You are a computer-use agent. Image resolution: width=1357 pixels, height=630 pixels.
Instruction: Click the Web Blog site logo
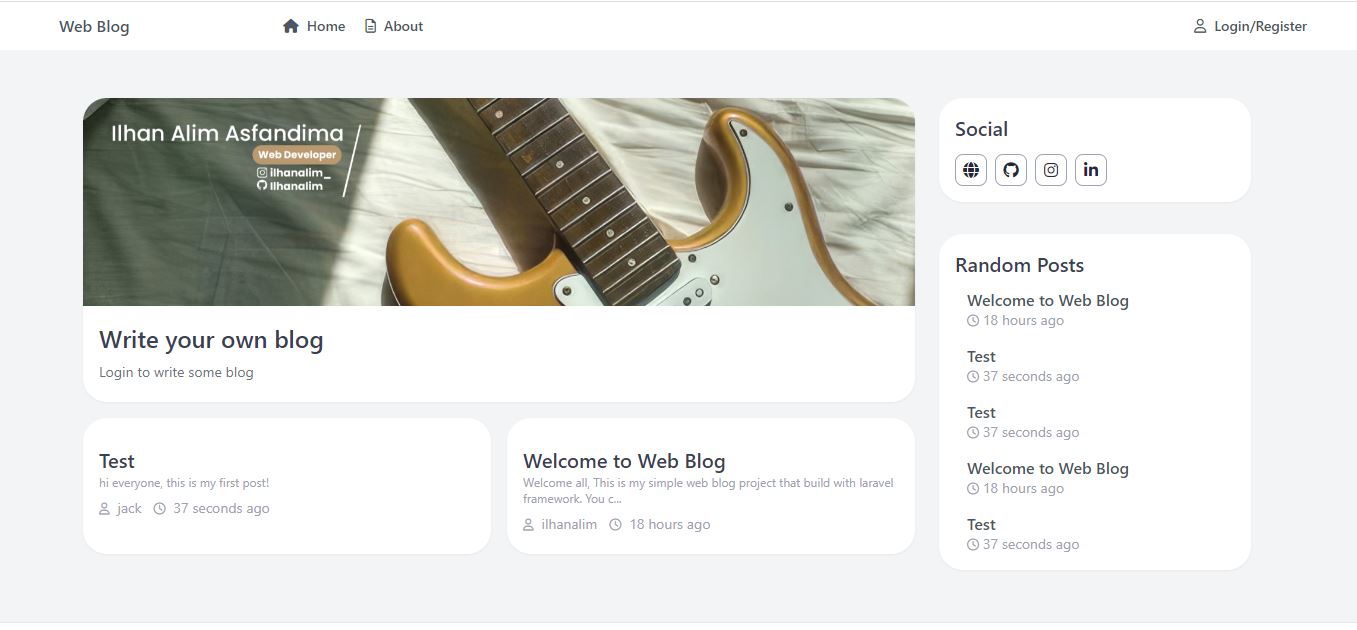[94, 26]
